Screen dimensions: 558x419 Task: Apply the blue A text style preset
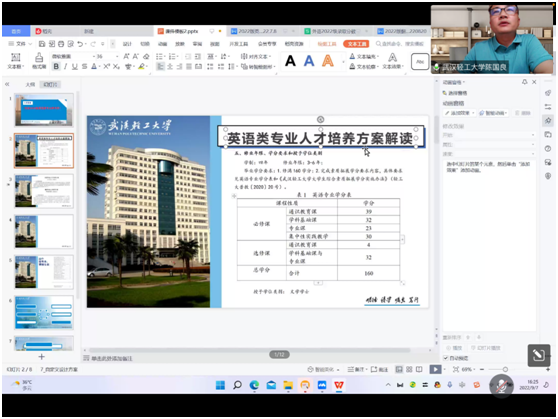coord(309,61)
